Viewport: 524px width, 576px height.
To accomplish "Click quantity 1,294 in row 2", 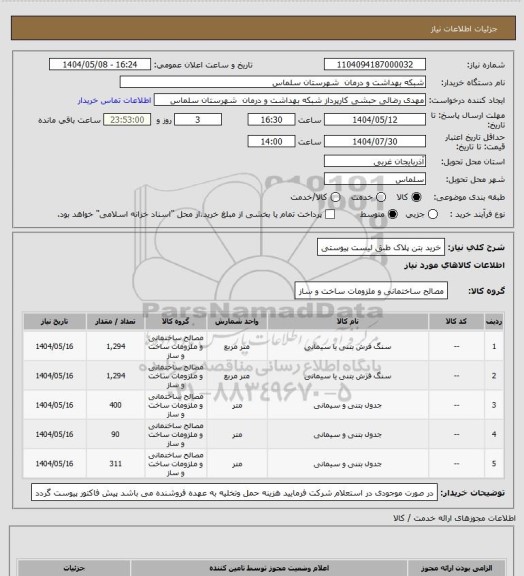I will tap(116, 376).
